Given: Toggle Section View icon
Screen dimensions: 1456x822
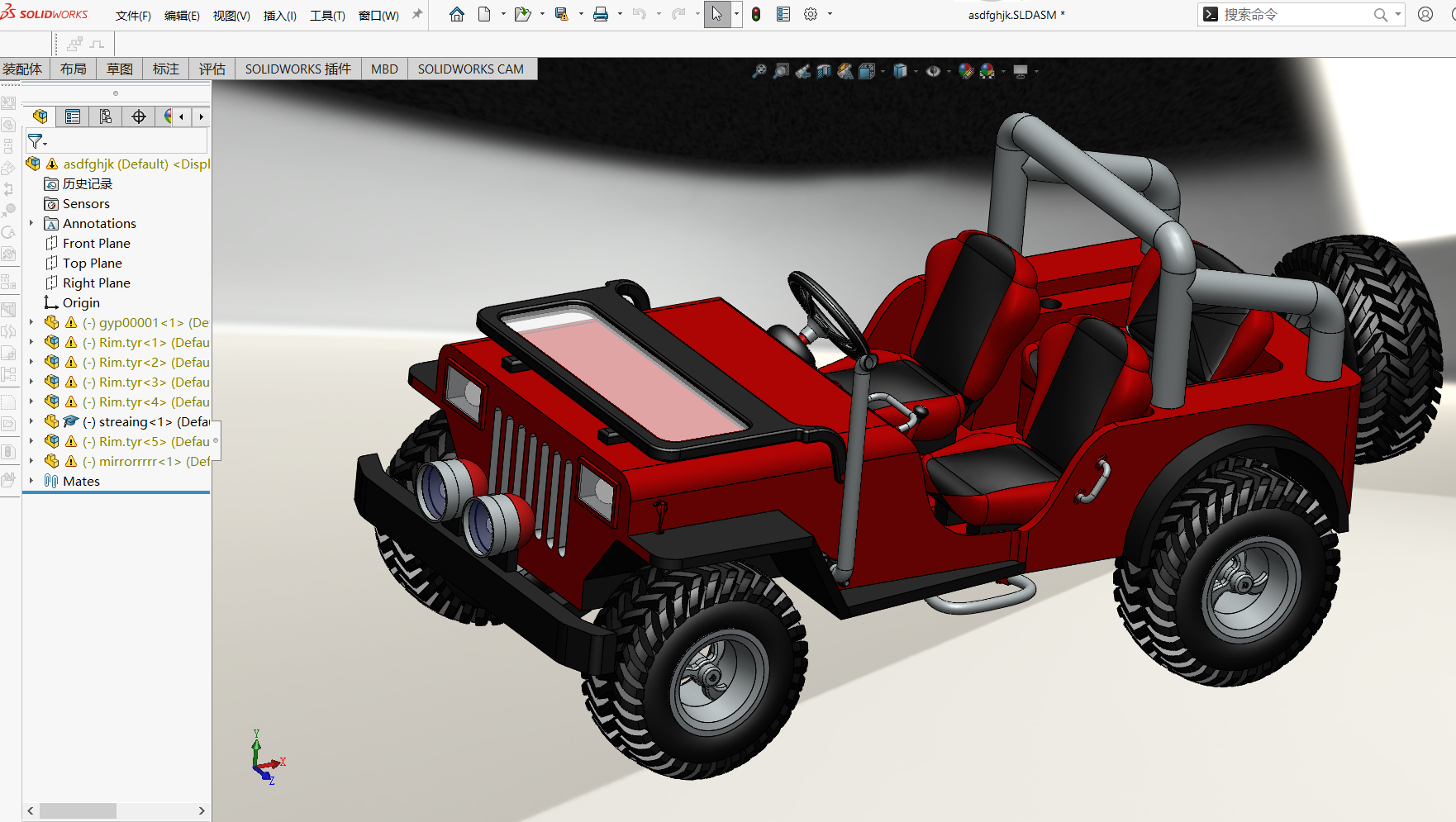Looking at the screenshot, I should tap(824, 71).
